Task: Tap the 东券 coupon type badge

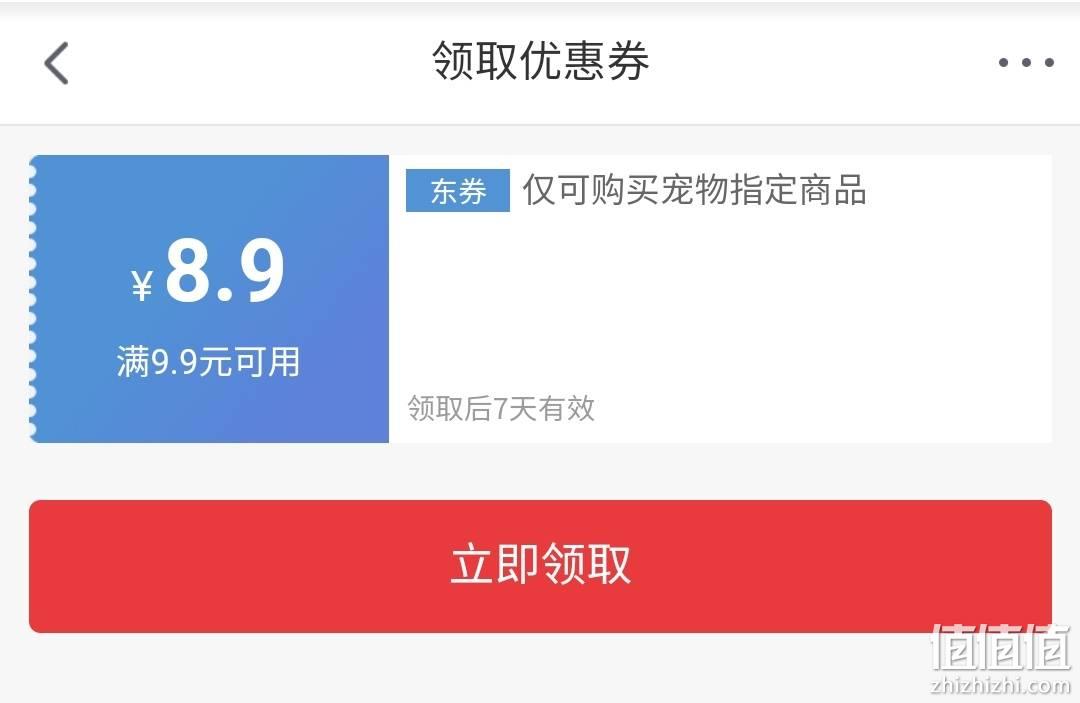Action: 458,191
